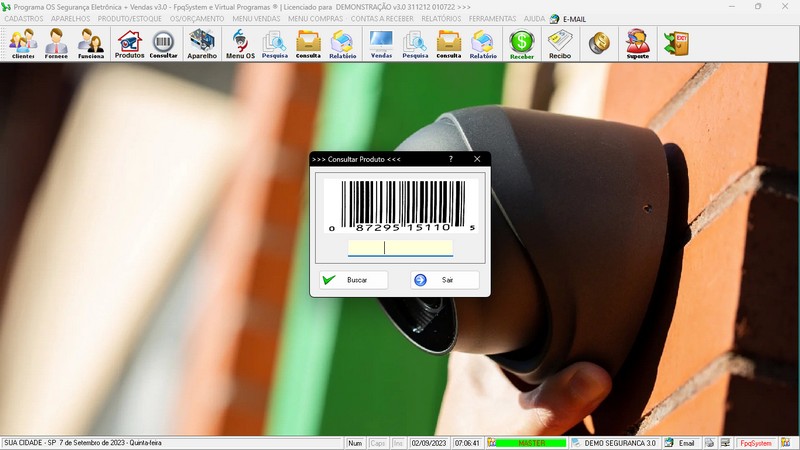Open the Clientes toolbar icon
This screenshot has width=800, height=450.
pyautogui.click(x=23, y=44)
